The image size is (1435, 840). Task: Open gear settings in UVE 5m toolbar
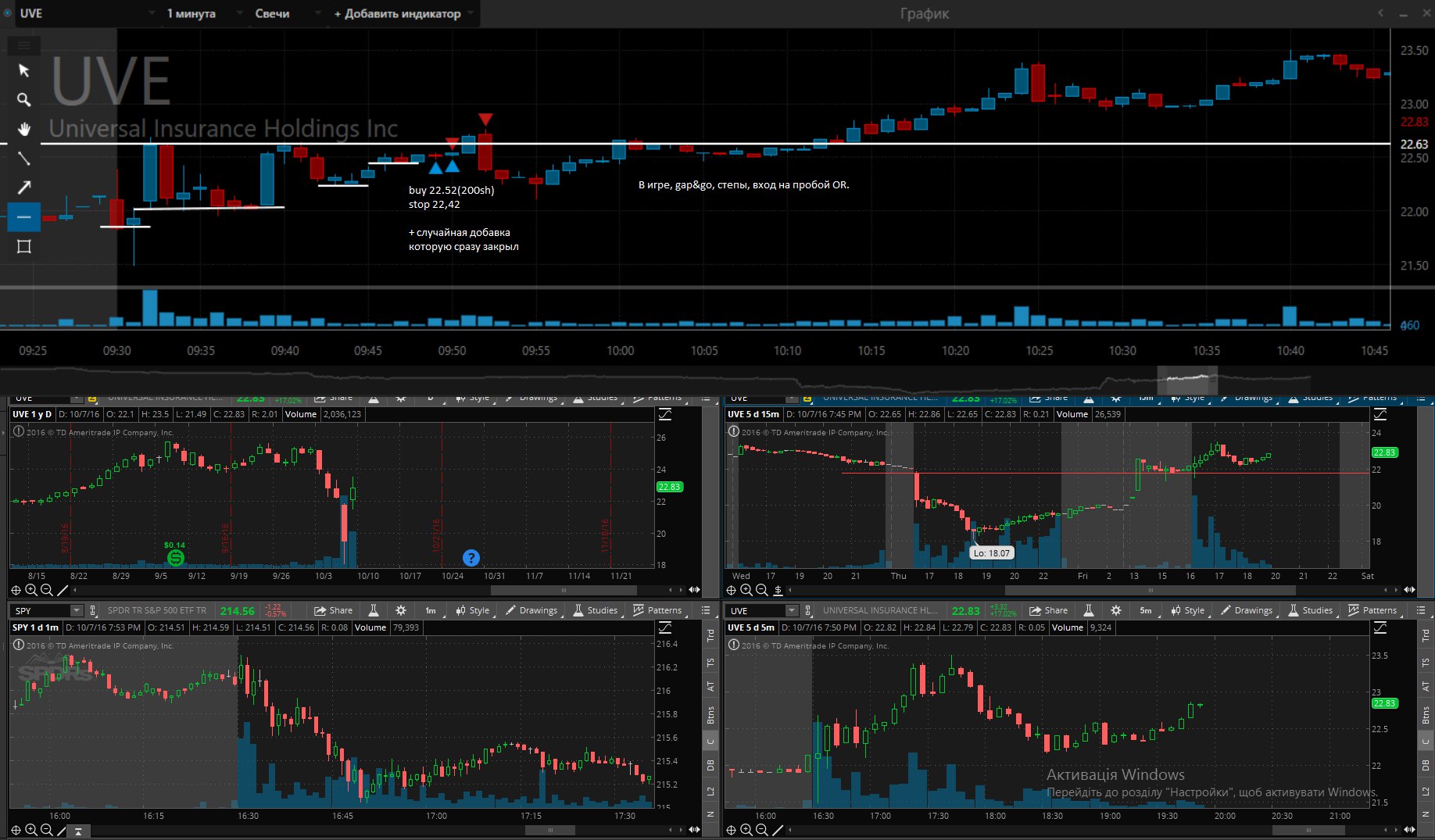point(1116,610)
